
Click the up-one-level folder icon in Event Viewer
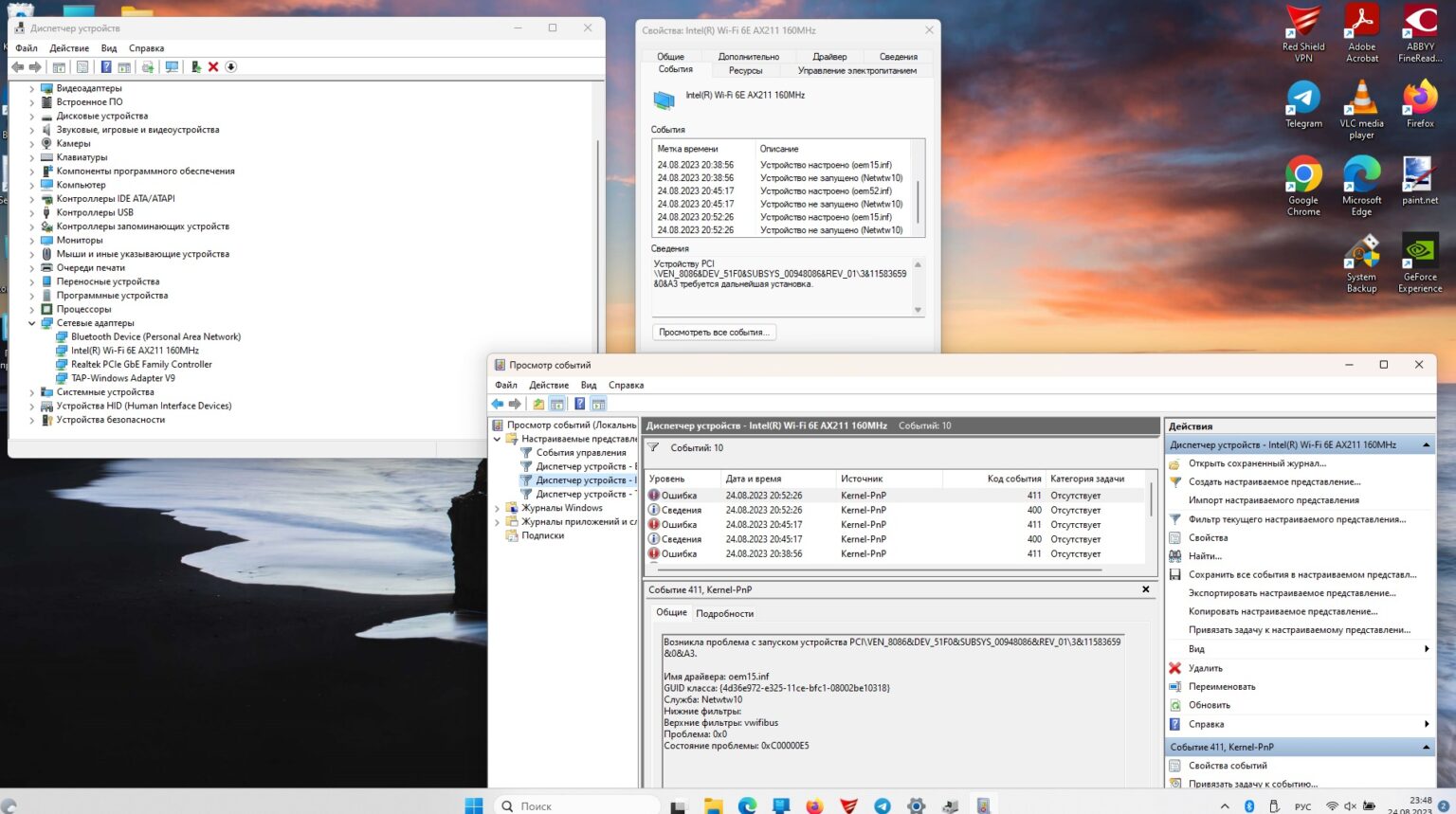538,404
